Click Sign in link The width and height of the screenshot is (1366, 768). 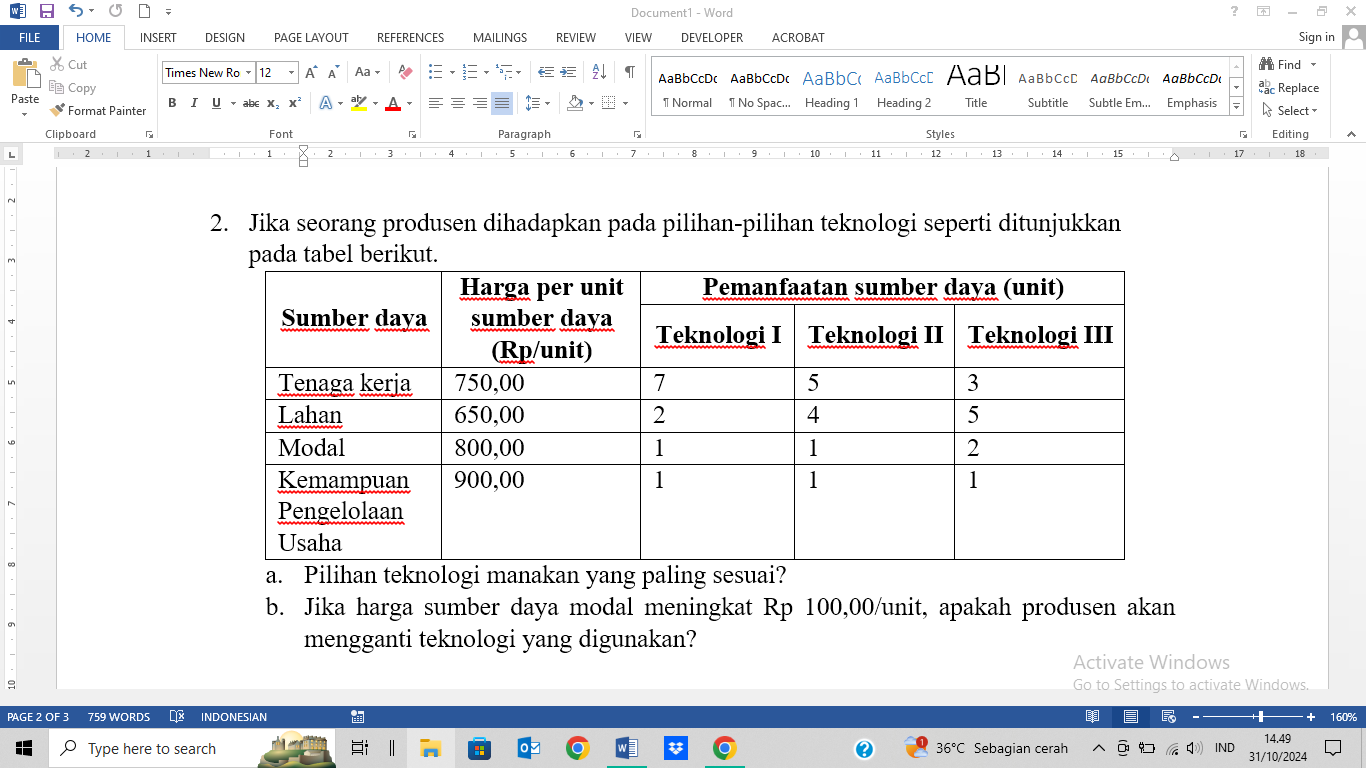point(1316,37)
